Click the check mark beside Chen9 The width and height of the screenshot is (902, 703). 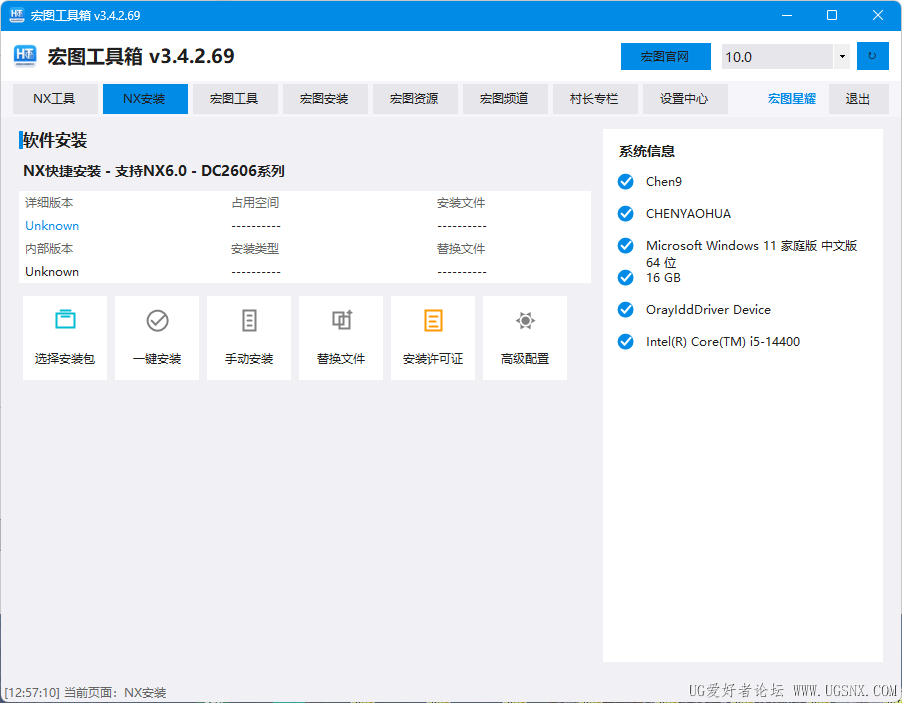(625, 182)
